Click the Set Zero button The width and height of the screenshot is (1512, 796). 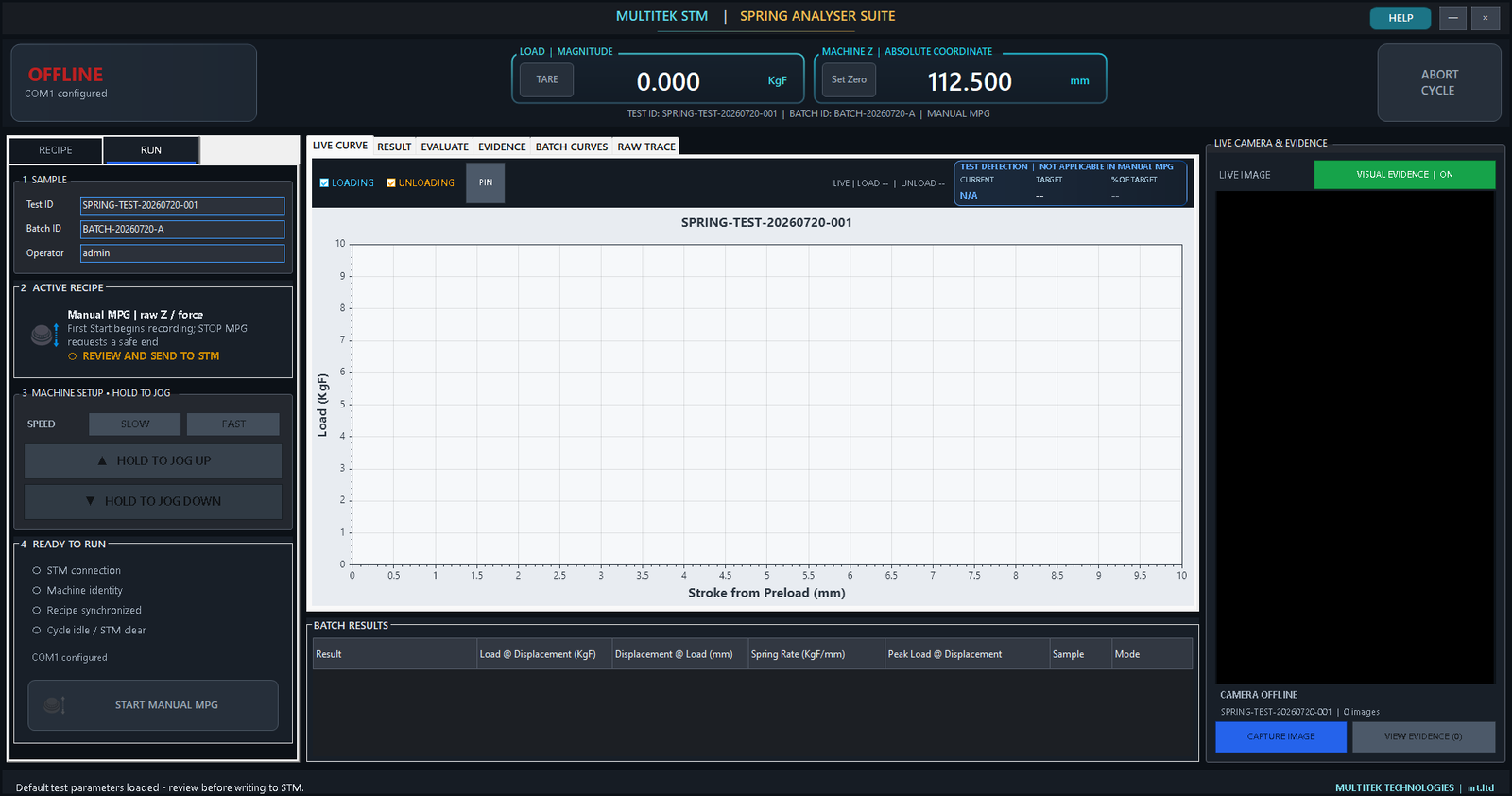click(x=849, y=79)
